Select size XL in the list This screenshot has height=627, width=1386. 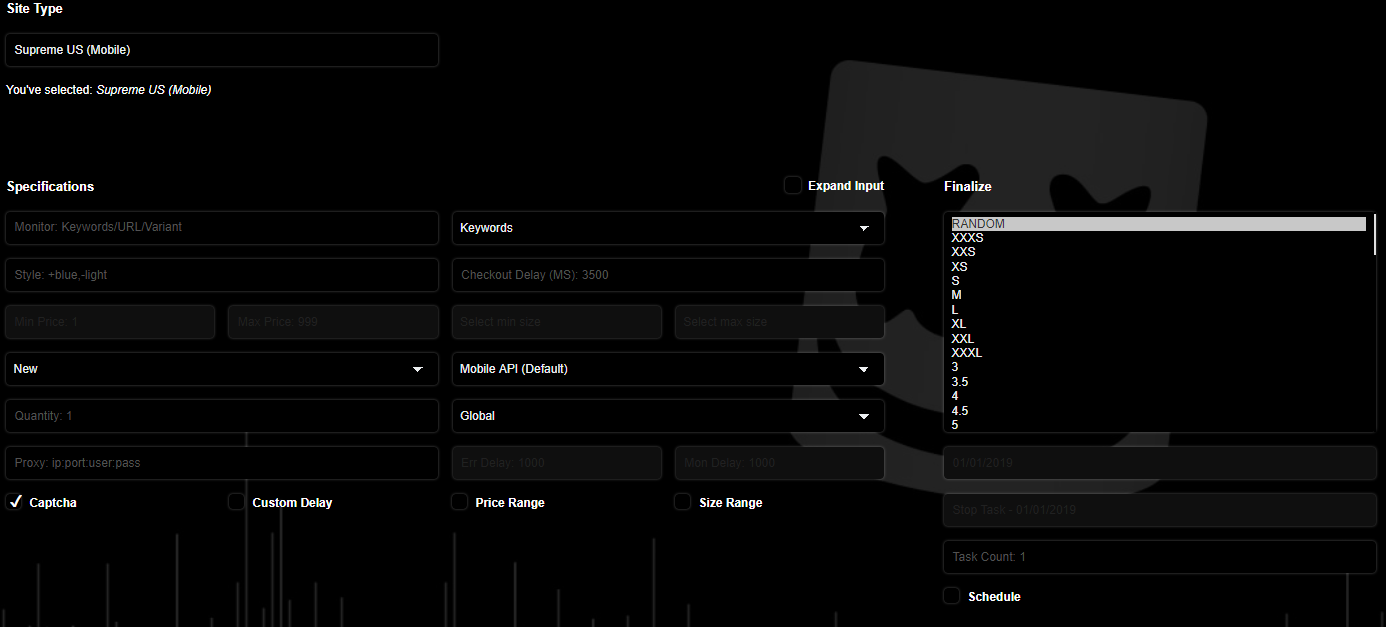[1158, 324]
